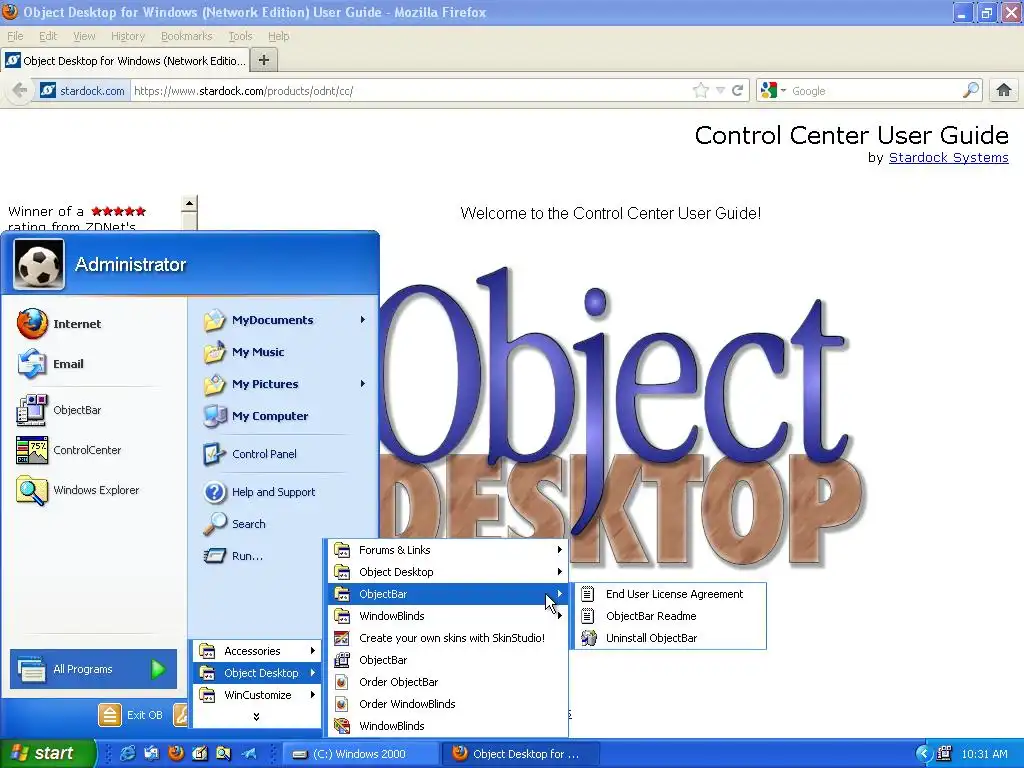Select the Object Desktop entry under All Programs

[257, 673]
